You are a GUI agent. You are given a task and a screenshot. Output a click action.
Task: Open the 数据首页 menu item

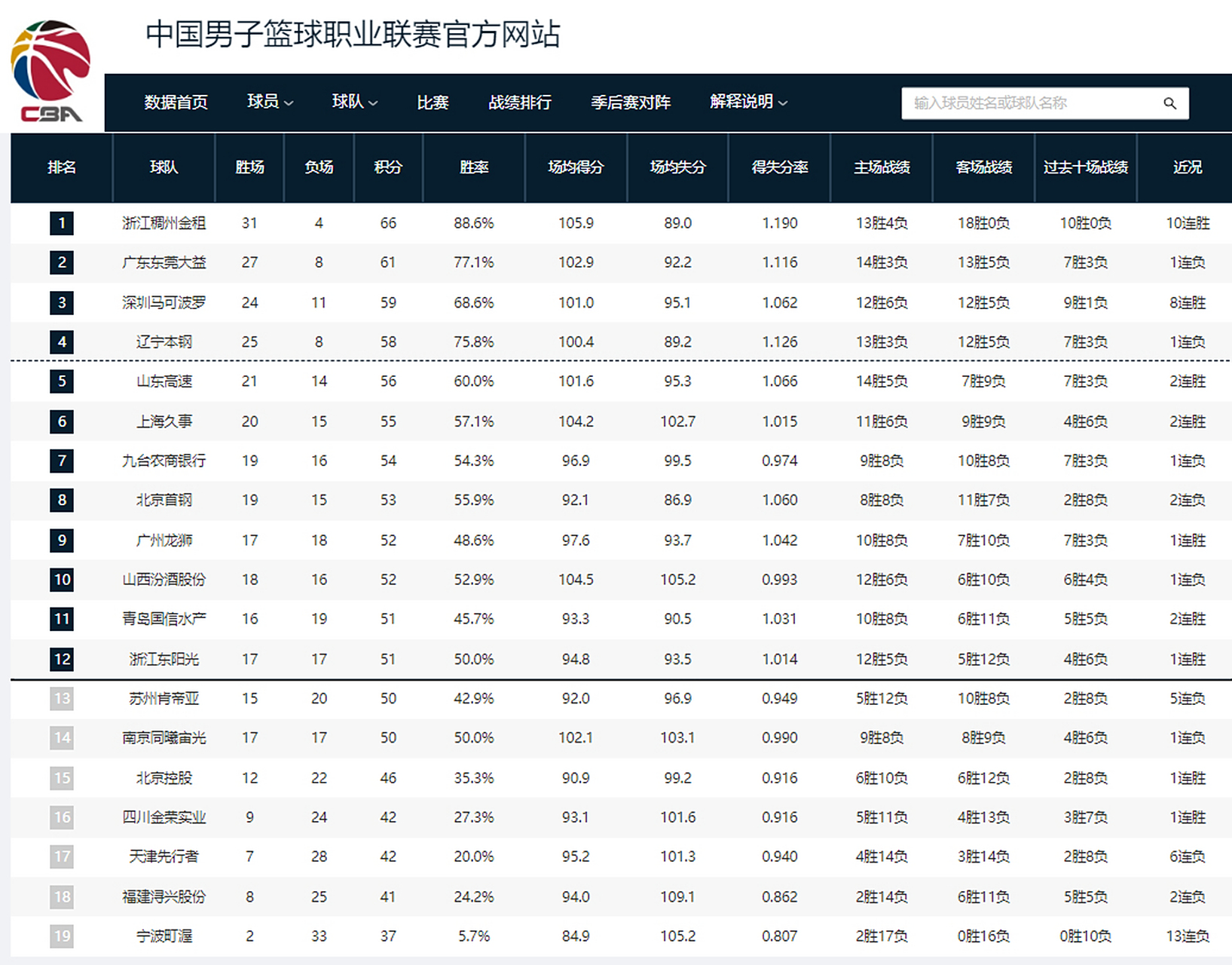pos(176,102)
